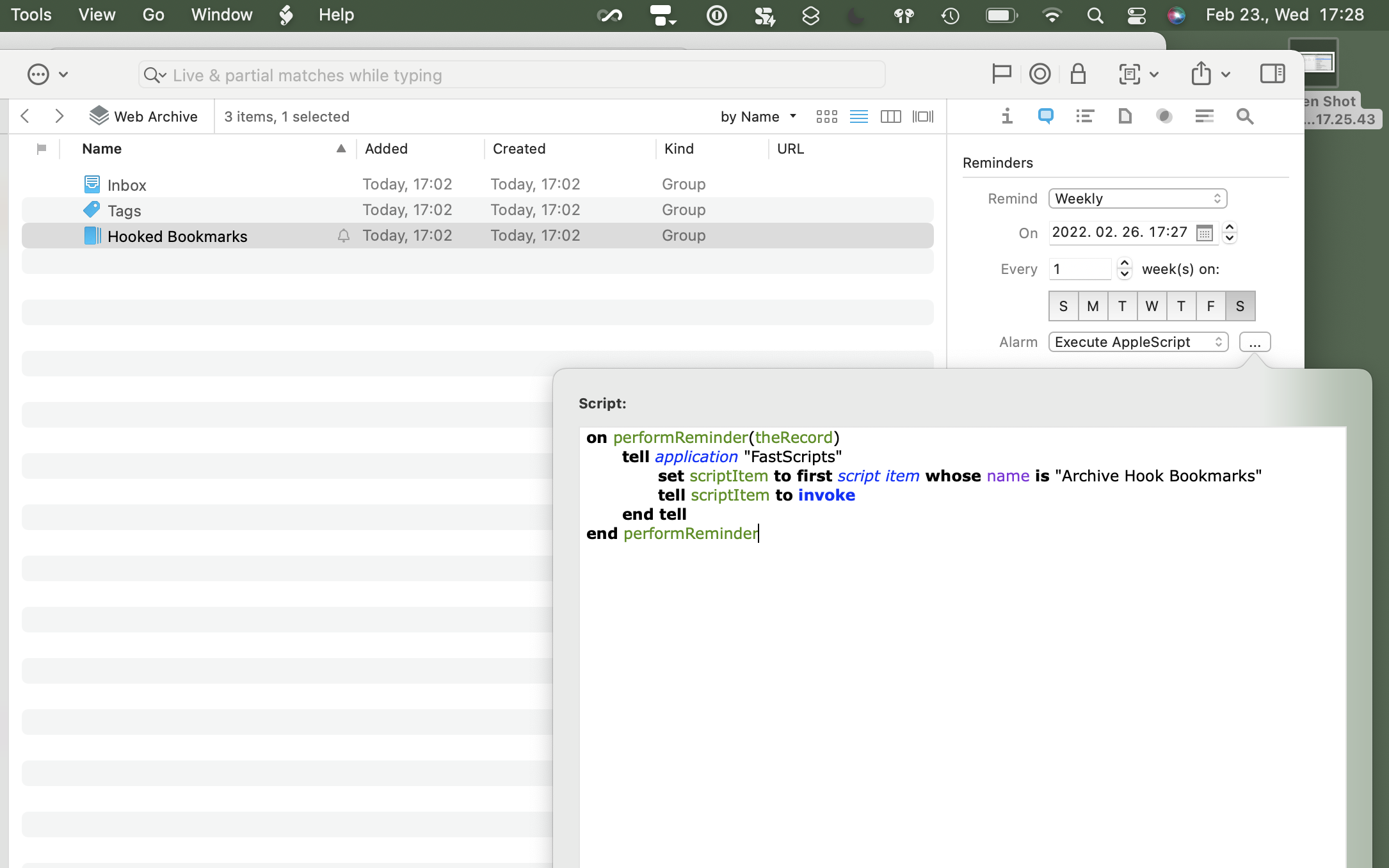Click the Web Archive database icon
Viewport: 1389px width, 868px height.
coord(99,115)
